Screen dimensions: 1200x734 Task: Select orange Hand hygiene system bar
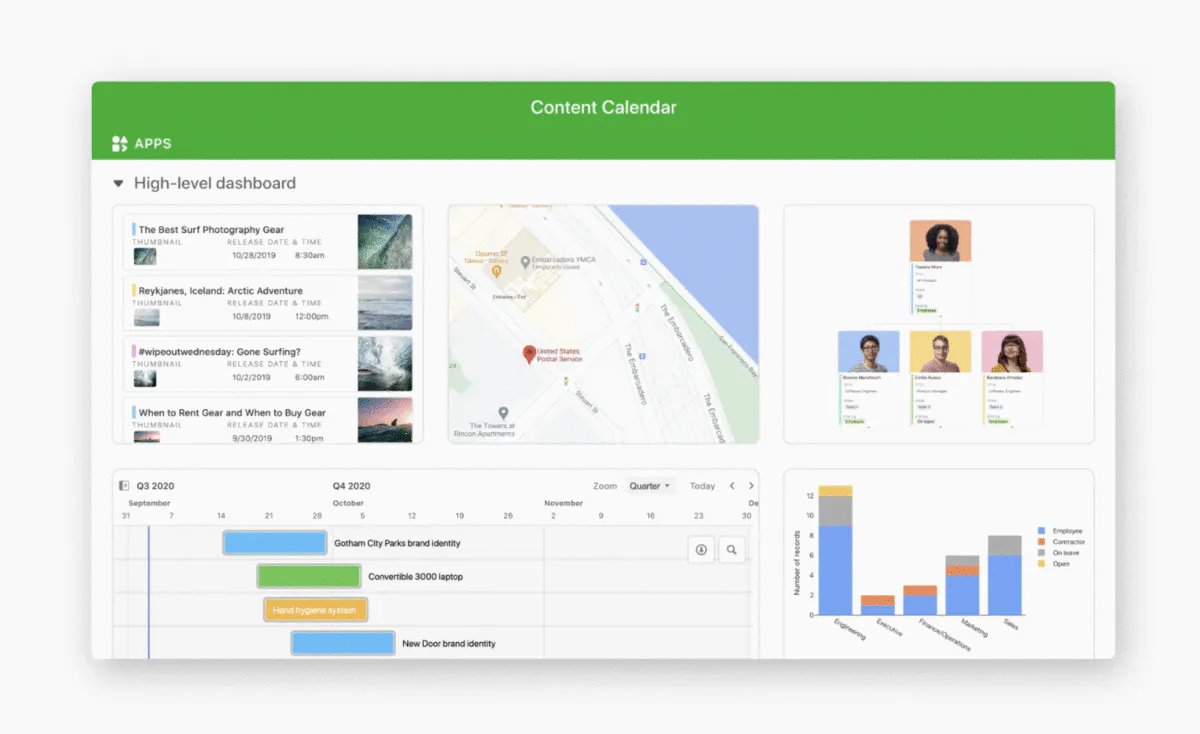[316, 610]
